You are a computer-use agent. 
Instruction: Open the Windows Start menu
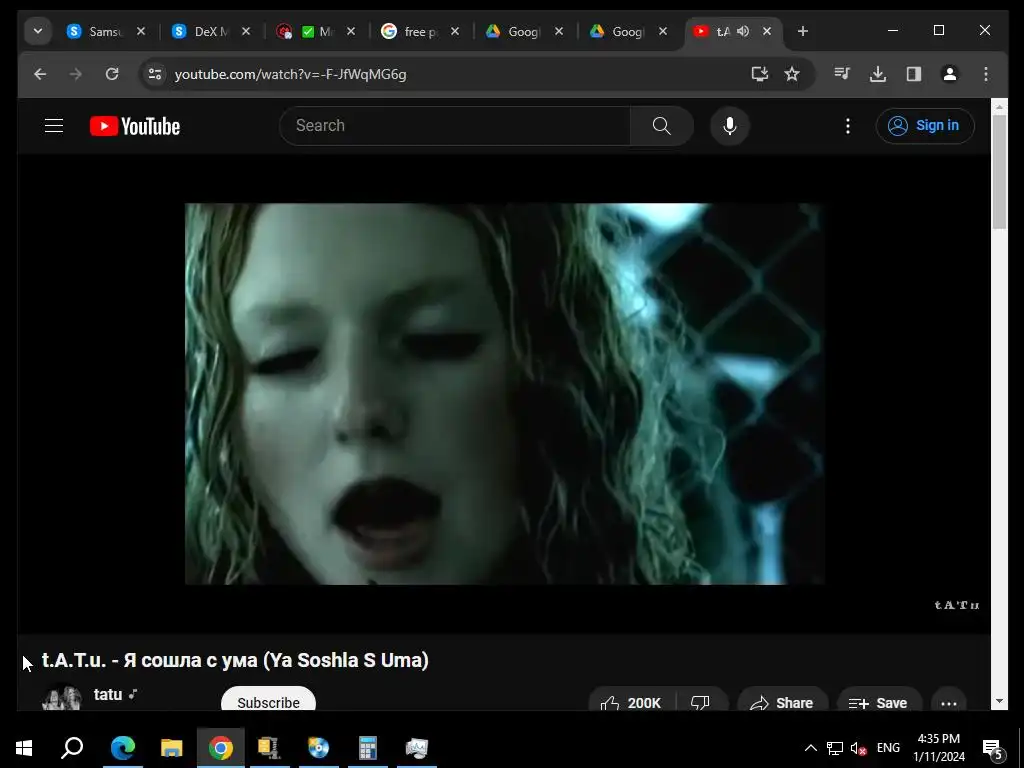[x=24, y=748]
